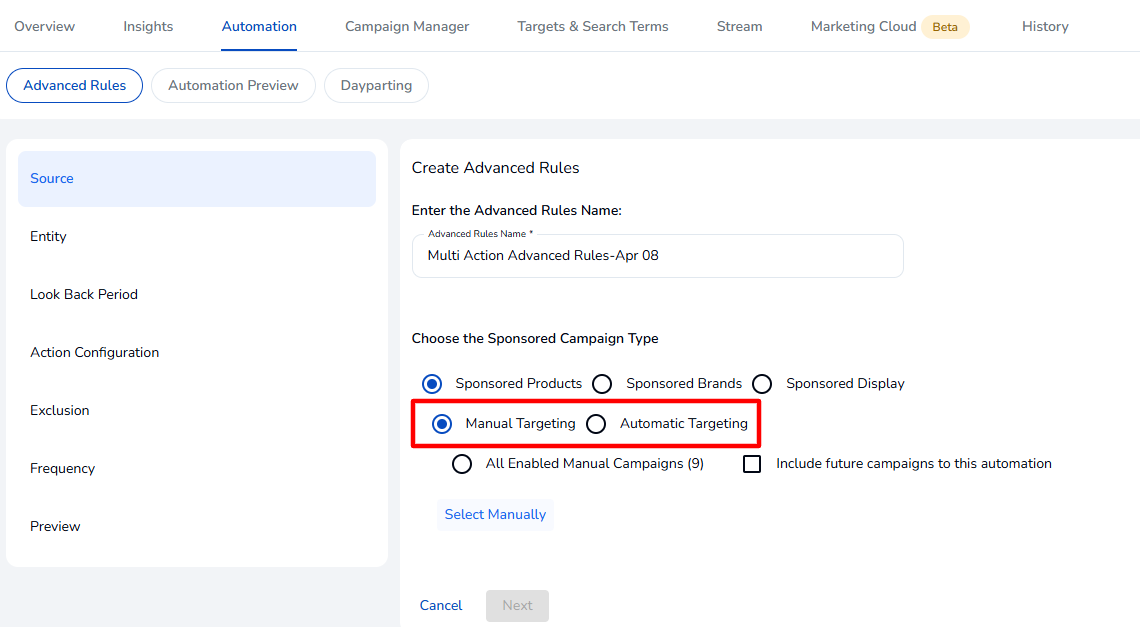Jump to the Look Back Period step
1140x627 pixels.
click(84, 295)
